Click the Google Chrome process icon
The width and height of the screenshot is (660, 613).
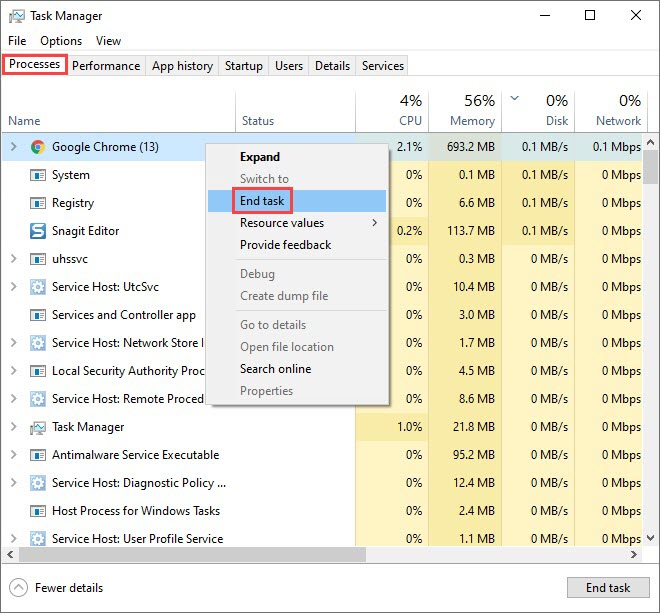(38, 147)
